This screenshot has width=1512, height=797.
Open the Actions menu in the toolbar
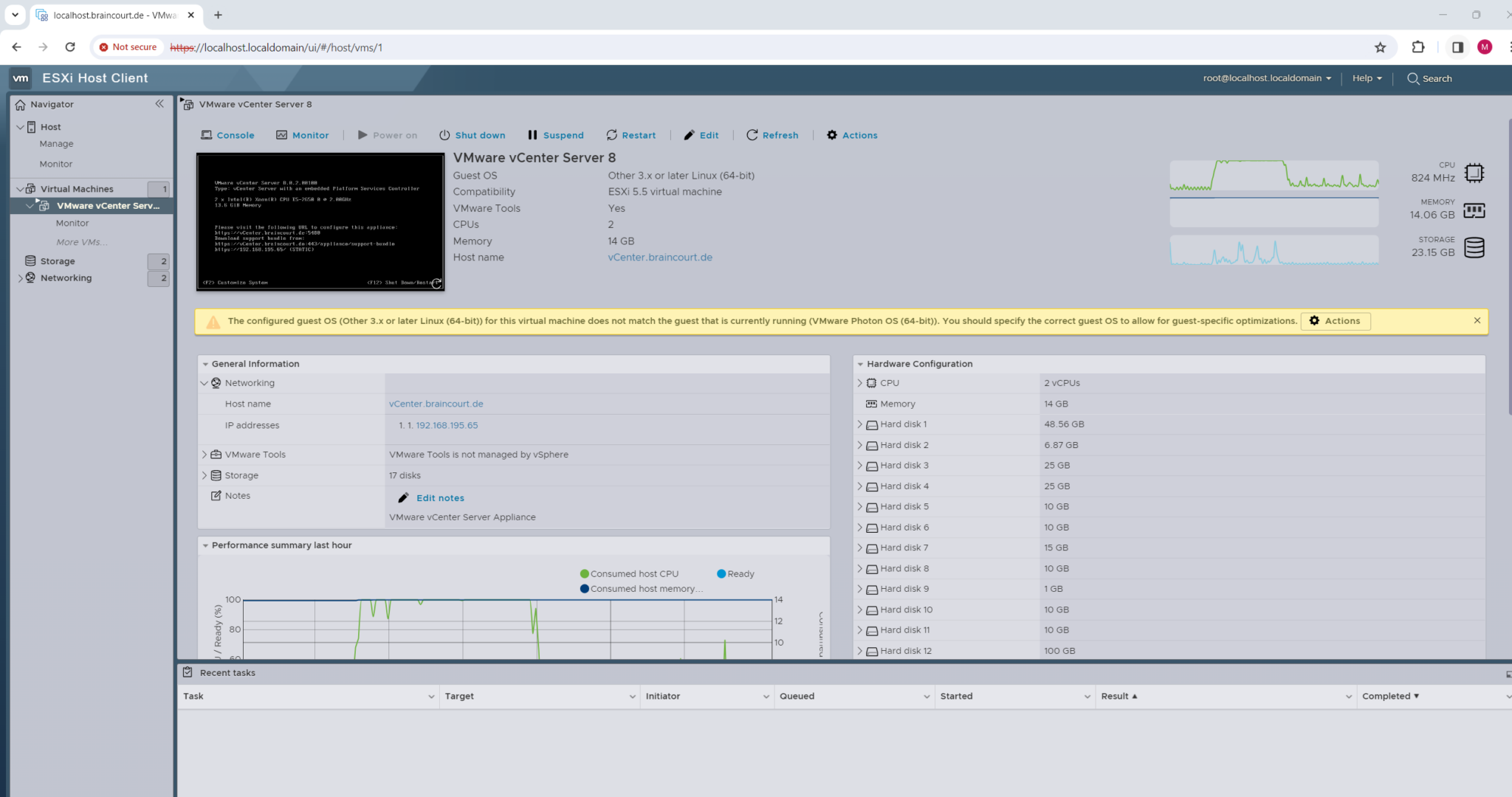tap(851, 135)
